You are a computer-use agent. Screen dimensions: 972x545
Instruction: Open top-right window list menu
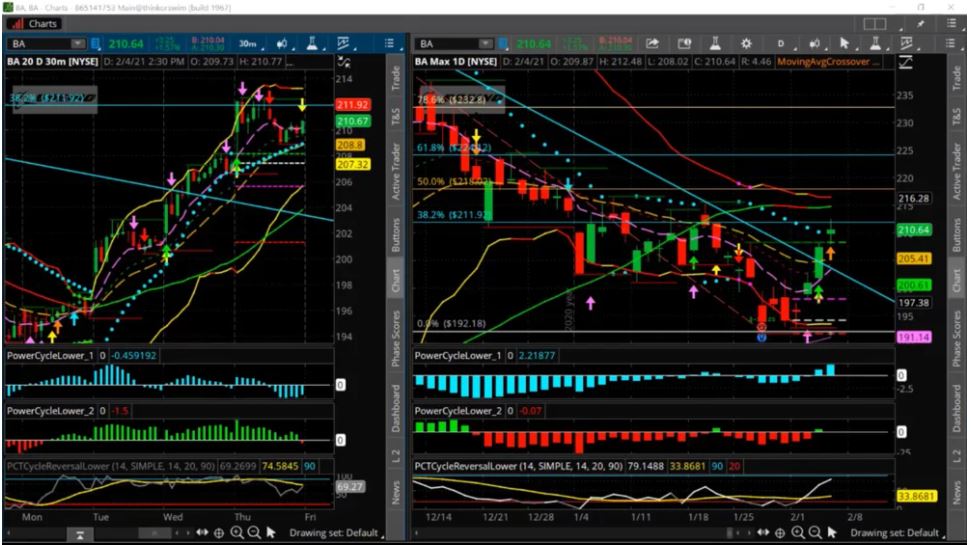tap(951, 24)
